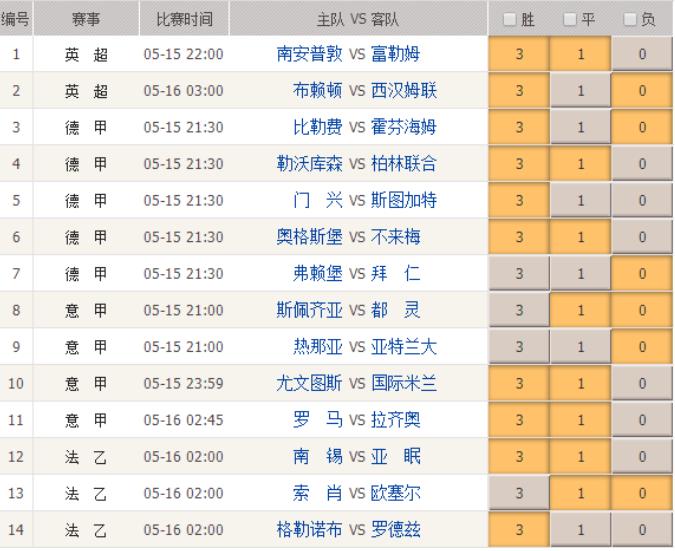Click the 英超 league label in row 1
Screen dimensions: 675x551
pyautogui.click(x=86, y=55)
